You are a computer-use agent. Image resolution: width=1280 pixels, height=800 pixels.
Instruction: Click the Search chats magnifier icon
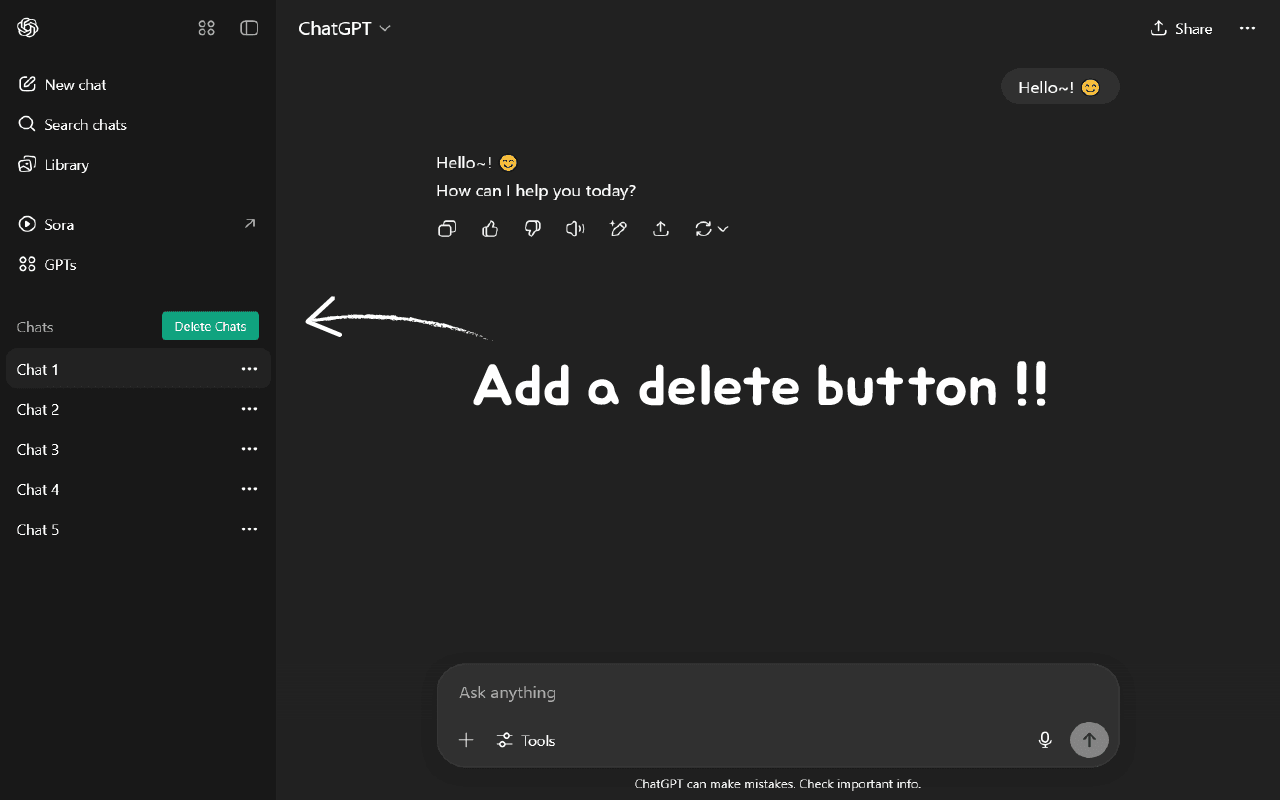coord(28,124)
